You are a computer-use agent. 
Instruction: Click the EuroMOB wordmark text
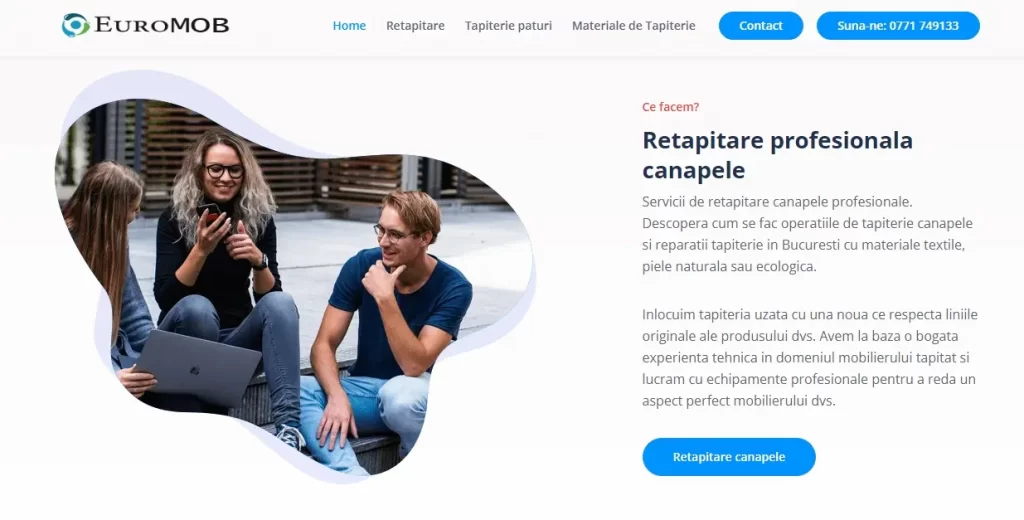[161, 25]
